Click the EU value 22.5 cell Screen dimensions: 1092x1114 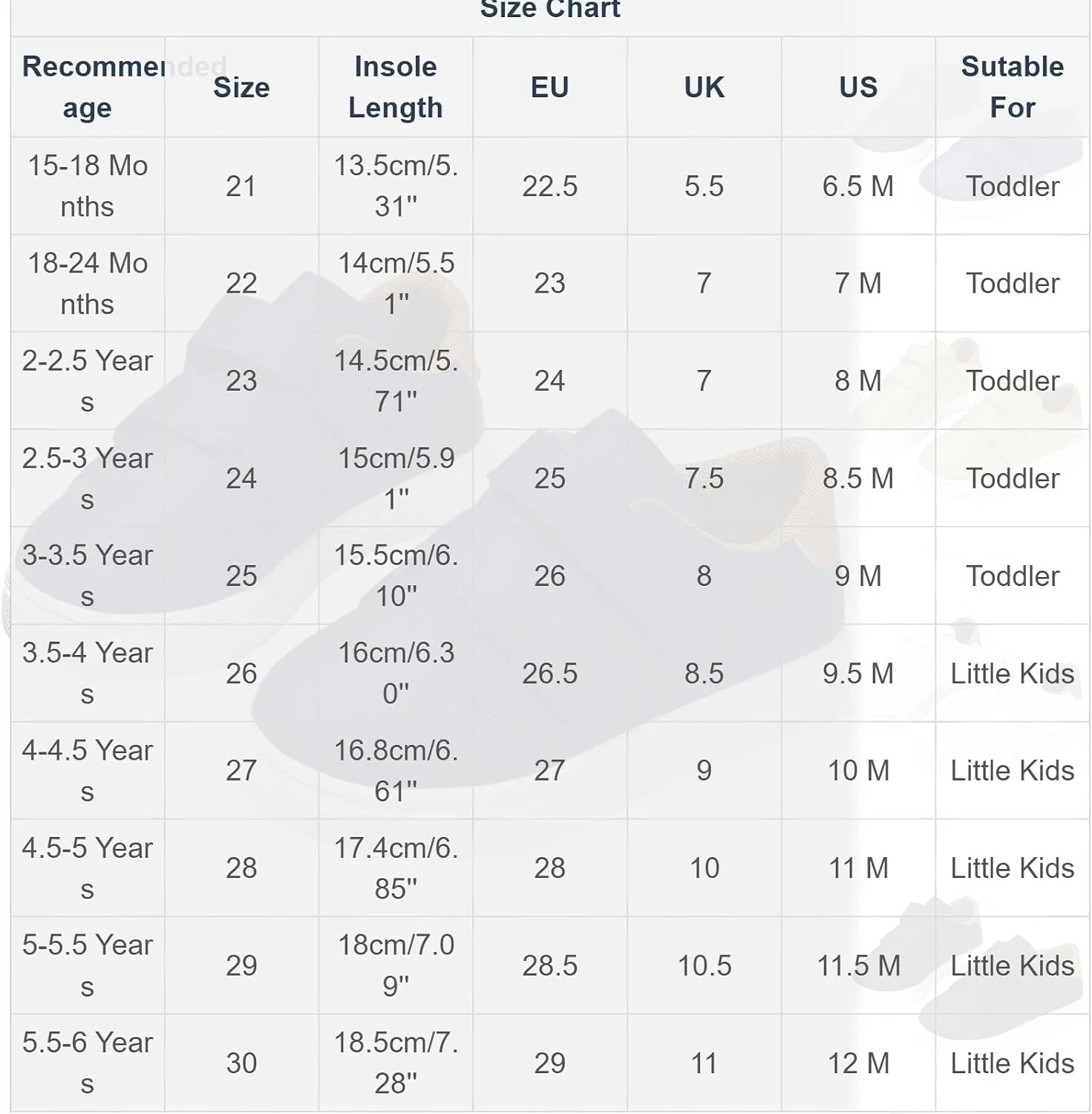tap(550, 186)
